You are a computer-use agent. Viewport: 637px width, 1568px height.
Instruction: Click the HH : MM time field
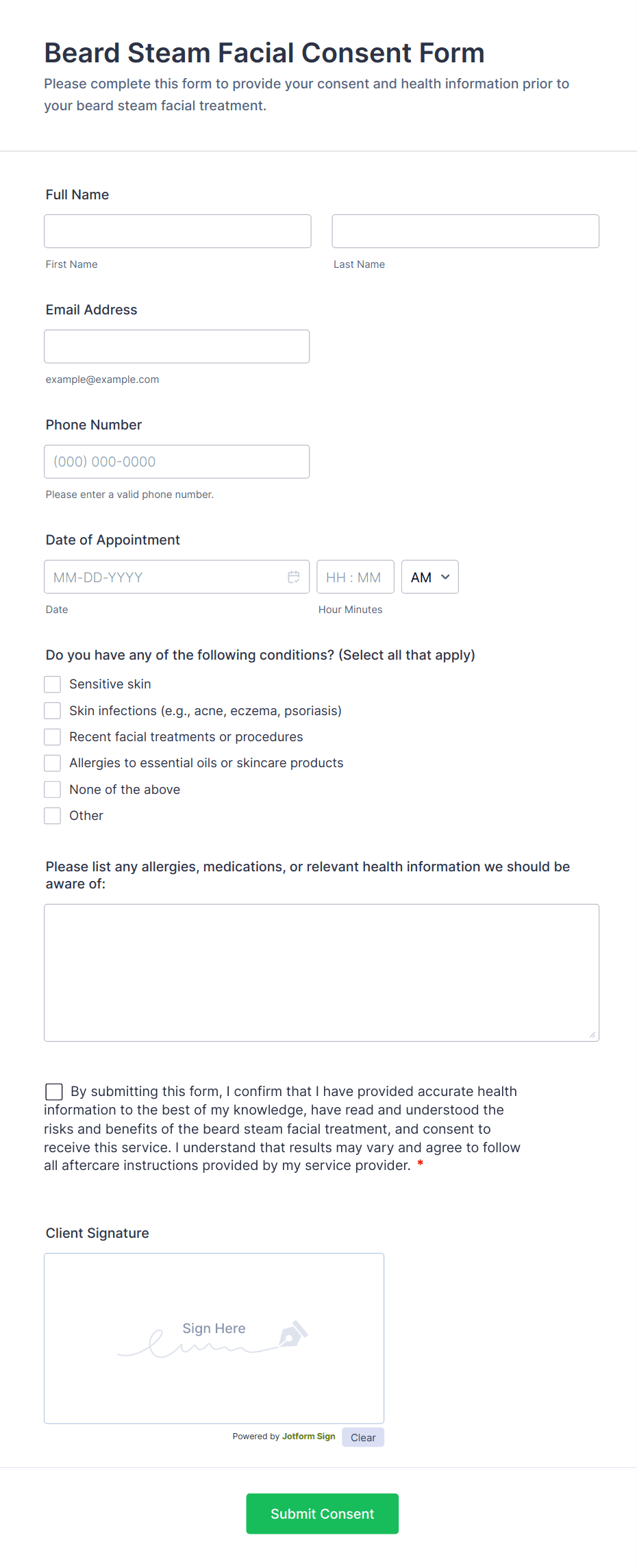[355, 577]
